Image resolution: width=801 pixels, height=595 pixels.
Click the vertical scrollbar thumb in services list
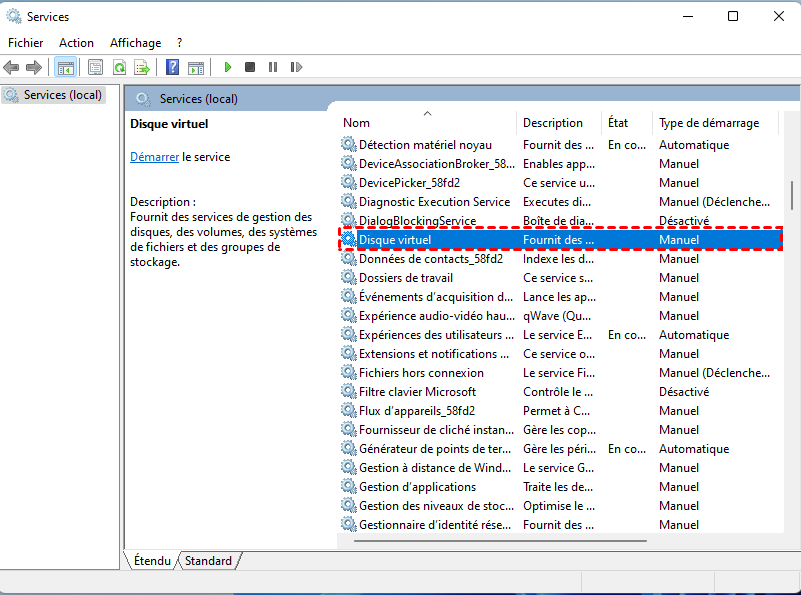tap(792, 195)
